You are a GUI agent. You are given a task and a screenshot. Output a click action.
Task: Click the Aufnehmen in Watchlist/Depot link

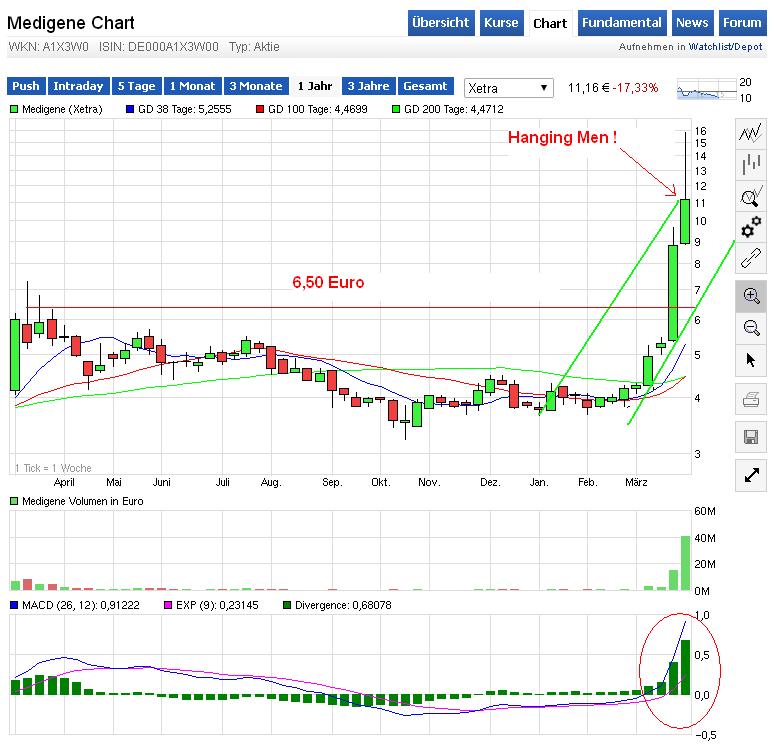(x=690, y=47)
